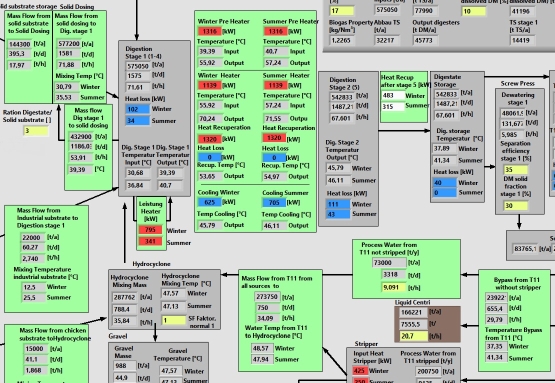Select the Digestion Stage 1 t/a field

pos(138,66)
